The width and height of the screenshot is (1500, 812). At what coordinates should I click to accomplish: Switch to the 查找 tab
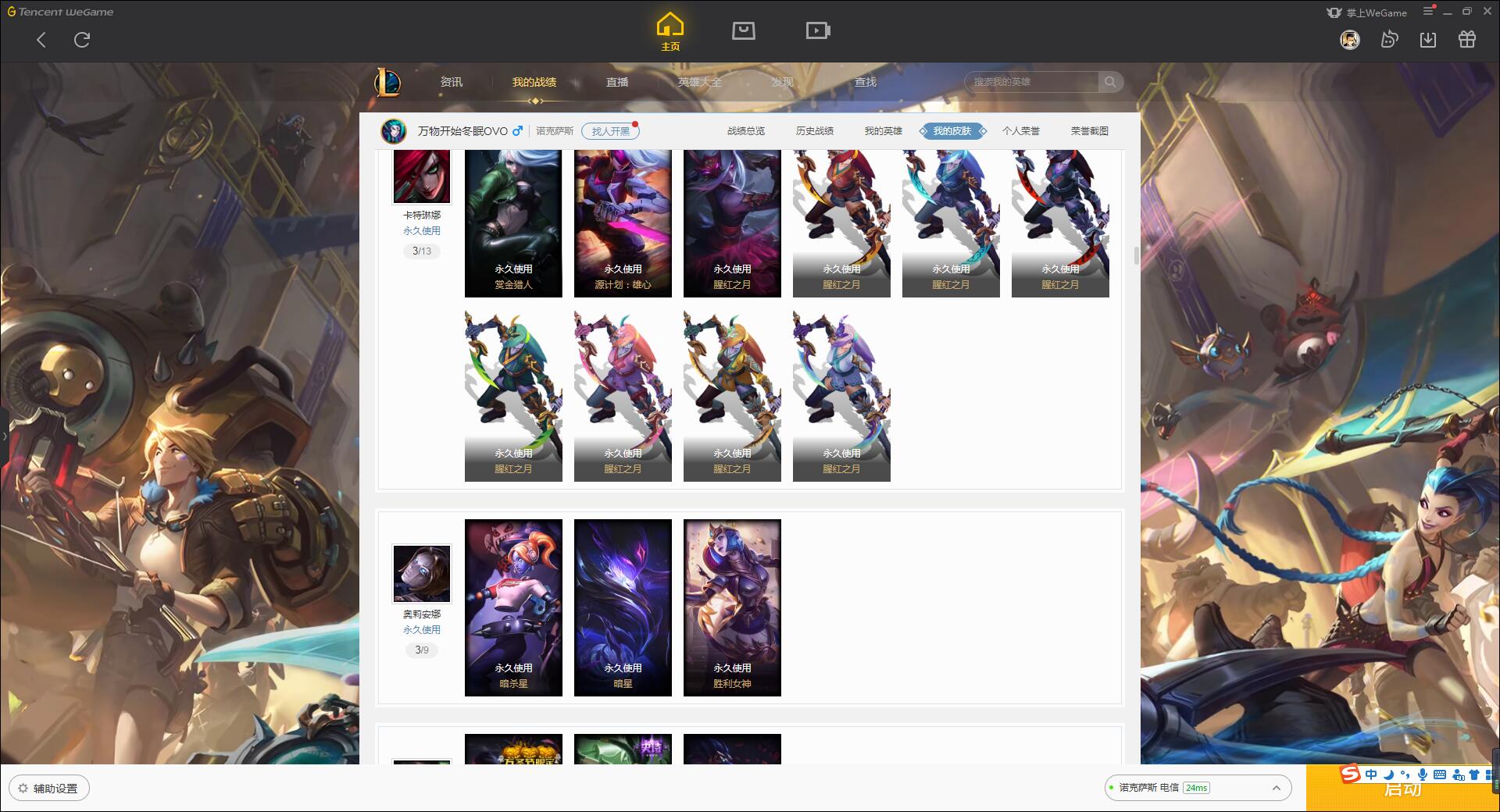coord(866,82)
